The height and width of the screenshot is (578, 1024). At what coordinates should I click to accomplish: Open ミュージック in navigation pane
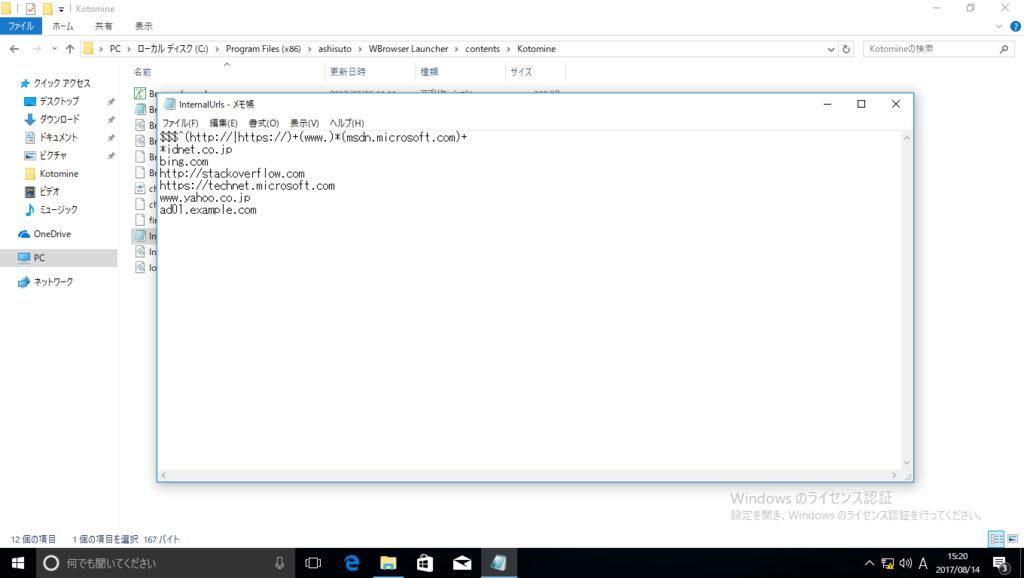58,210
